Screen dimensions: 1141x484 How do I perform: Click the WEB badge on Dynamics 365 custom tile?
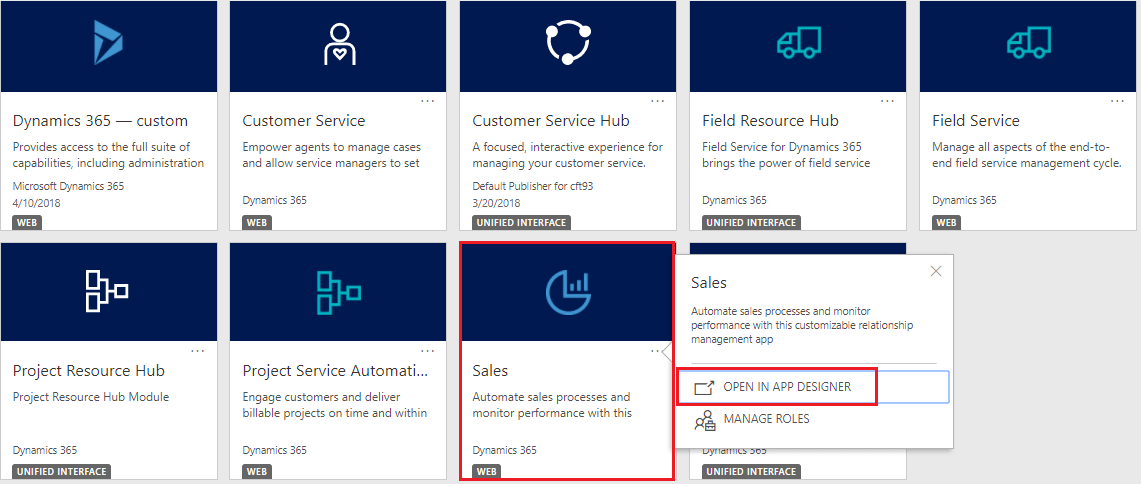(28, 222)
